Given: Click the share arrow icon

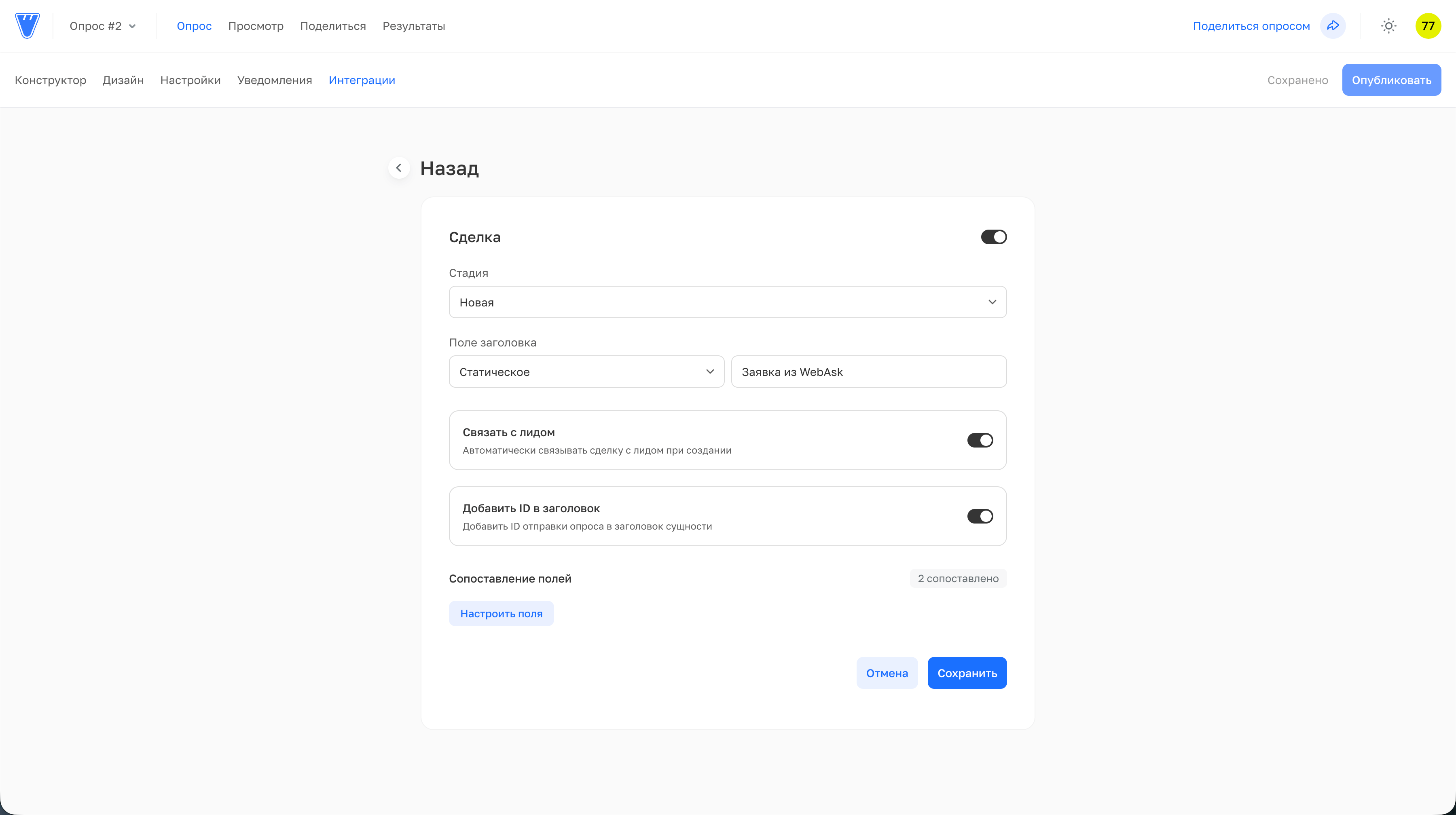Looking at the screenshot, I should coord(1333,26).
